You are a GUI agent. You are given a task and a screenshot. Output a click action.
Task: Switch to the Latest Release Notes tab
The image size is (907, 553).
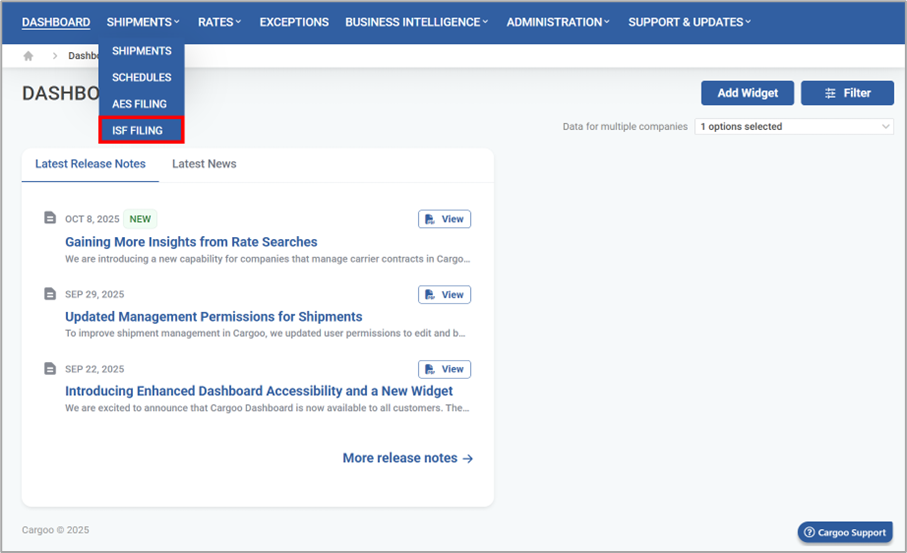(x=90, y=164)
